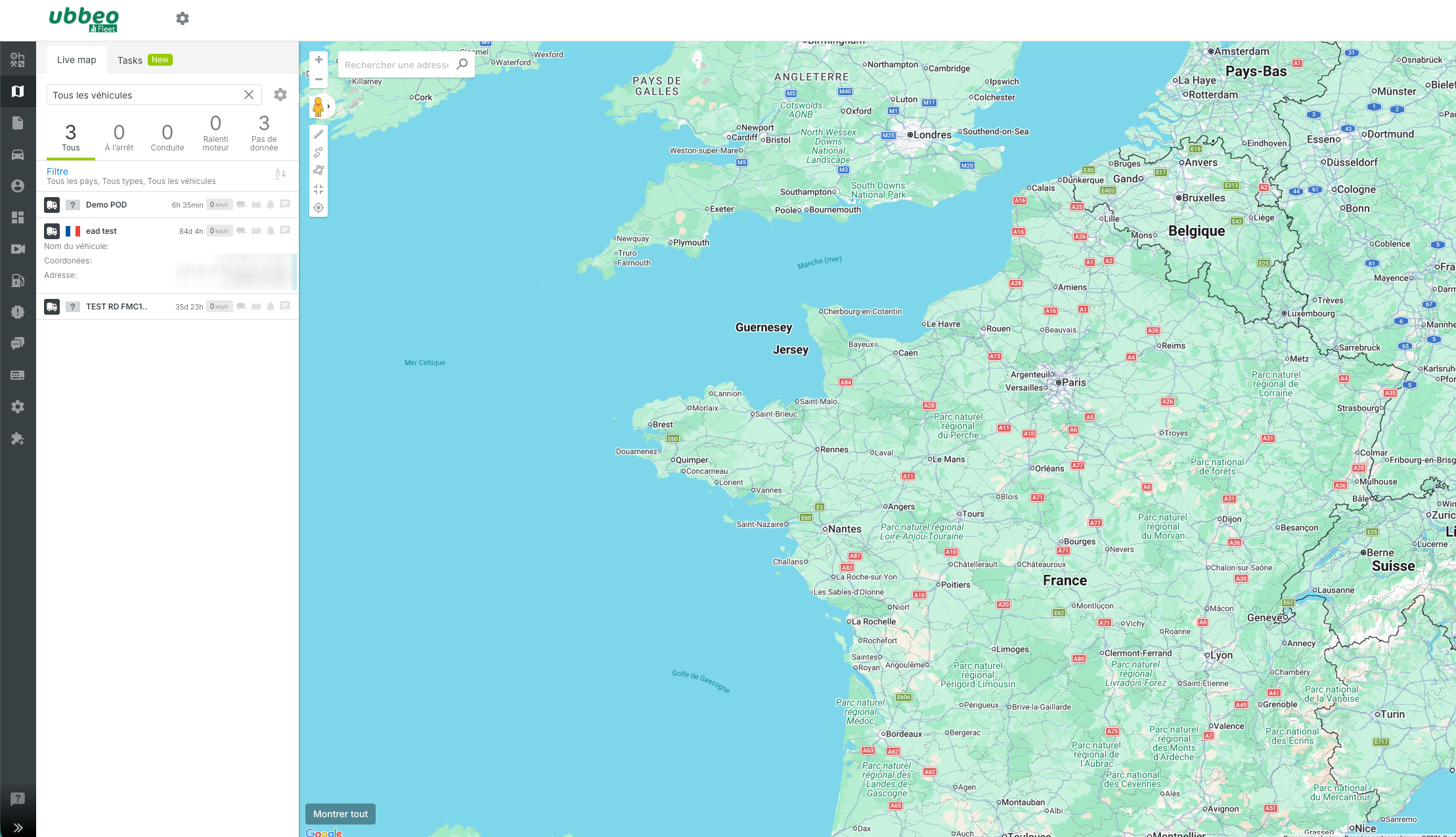This screenshot has width=1456, height=837.
Task: Click bell icon on ead test row
Action: pos(271,231)
